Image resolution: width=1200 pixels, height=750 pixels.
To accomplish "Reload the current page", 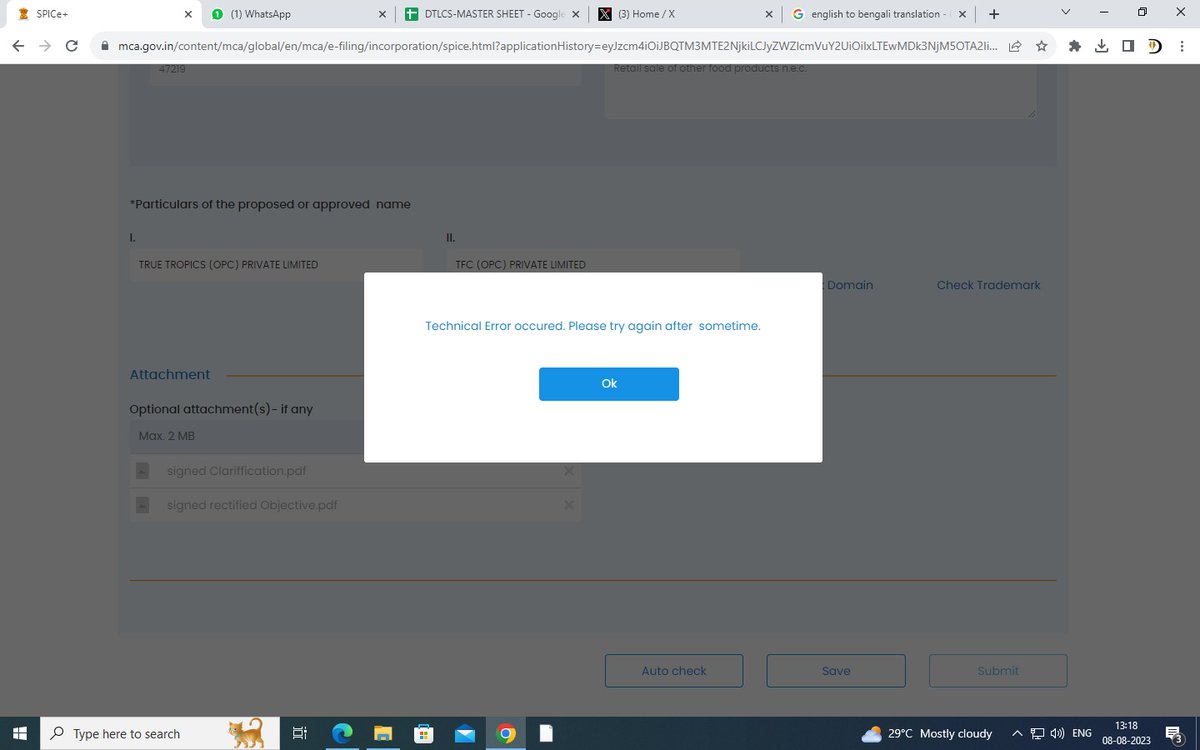I will [x=72, y=46].
